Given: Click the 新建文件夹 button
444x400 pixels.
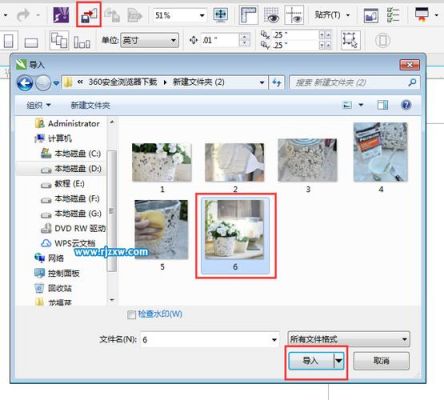Looking at the screenshot, I should coord(90,106).
